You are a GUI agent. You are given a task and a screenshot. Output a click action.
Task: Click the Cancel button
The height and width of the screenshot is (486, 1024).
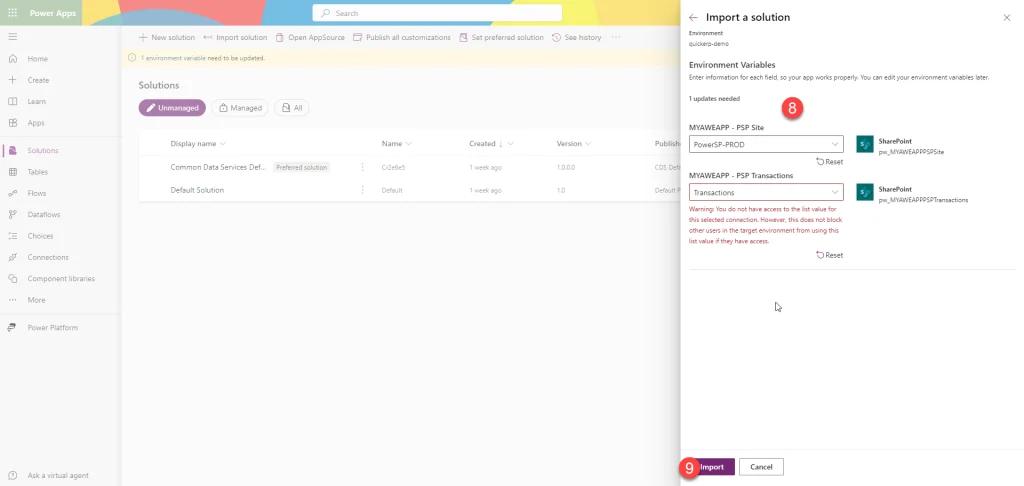click(761, 467)
